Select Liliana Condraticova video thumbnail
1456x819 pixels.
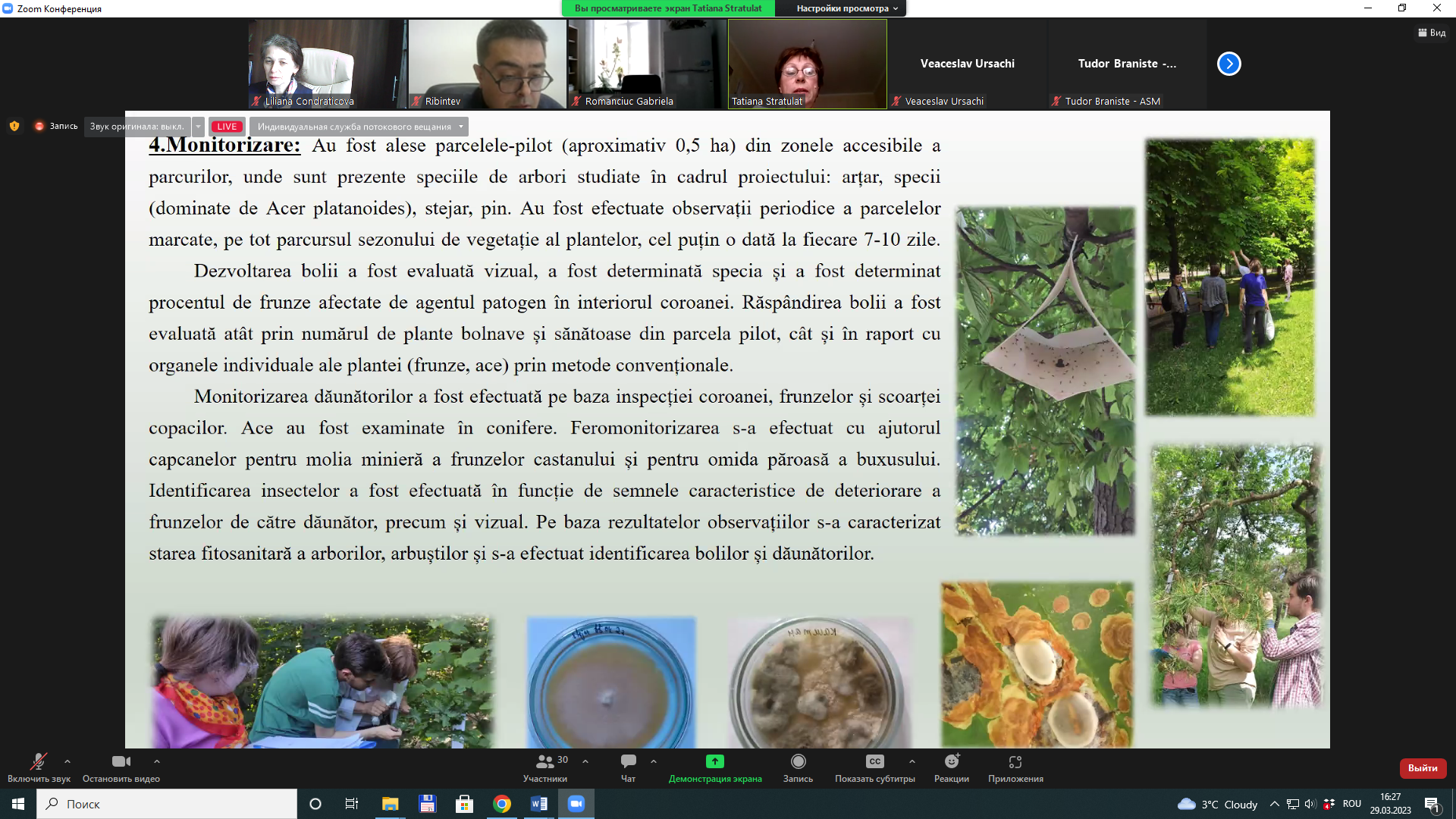(328, 64)
